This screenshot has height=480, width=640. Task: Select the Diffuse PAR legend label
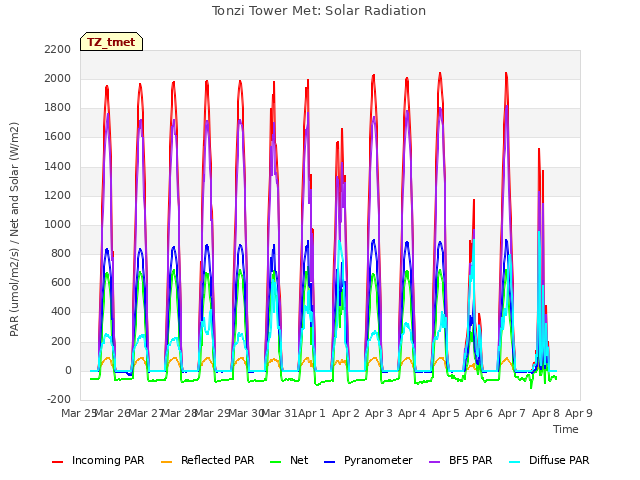click(559, 460)
